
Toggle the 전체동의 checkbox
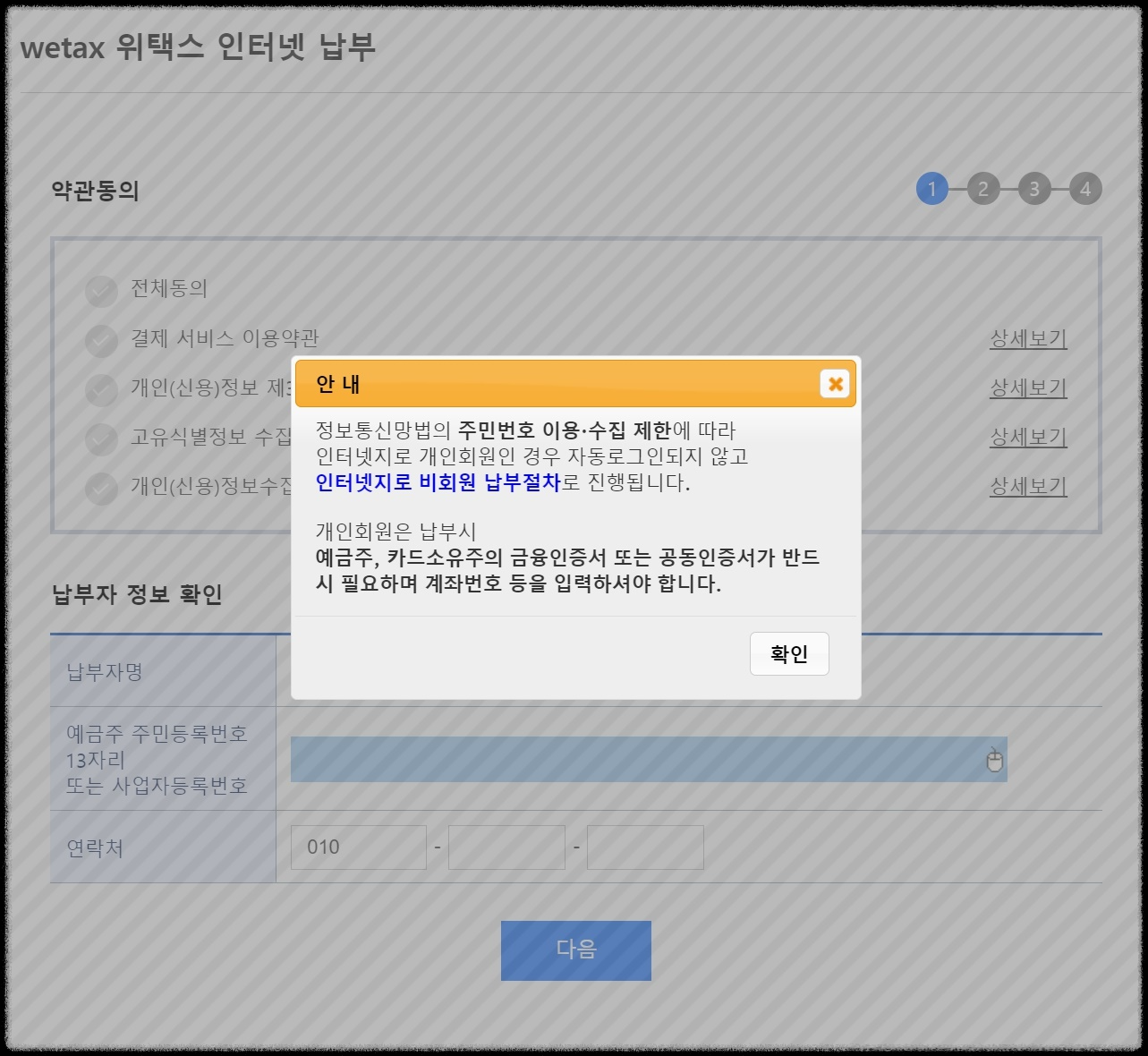[x=102, y=291]
